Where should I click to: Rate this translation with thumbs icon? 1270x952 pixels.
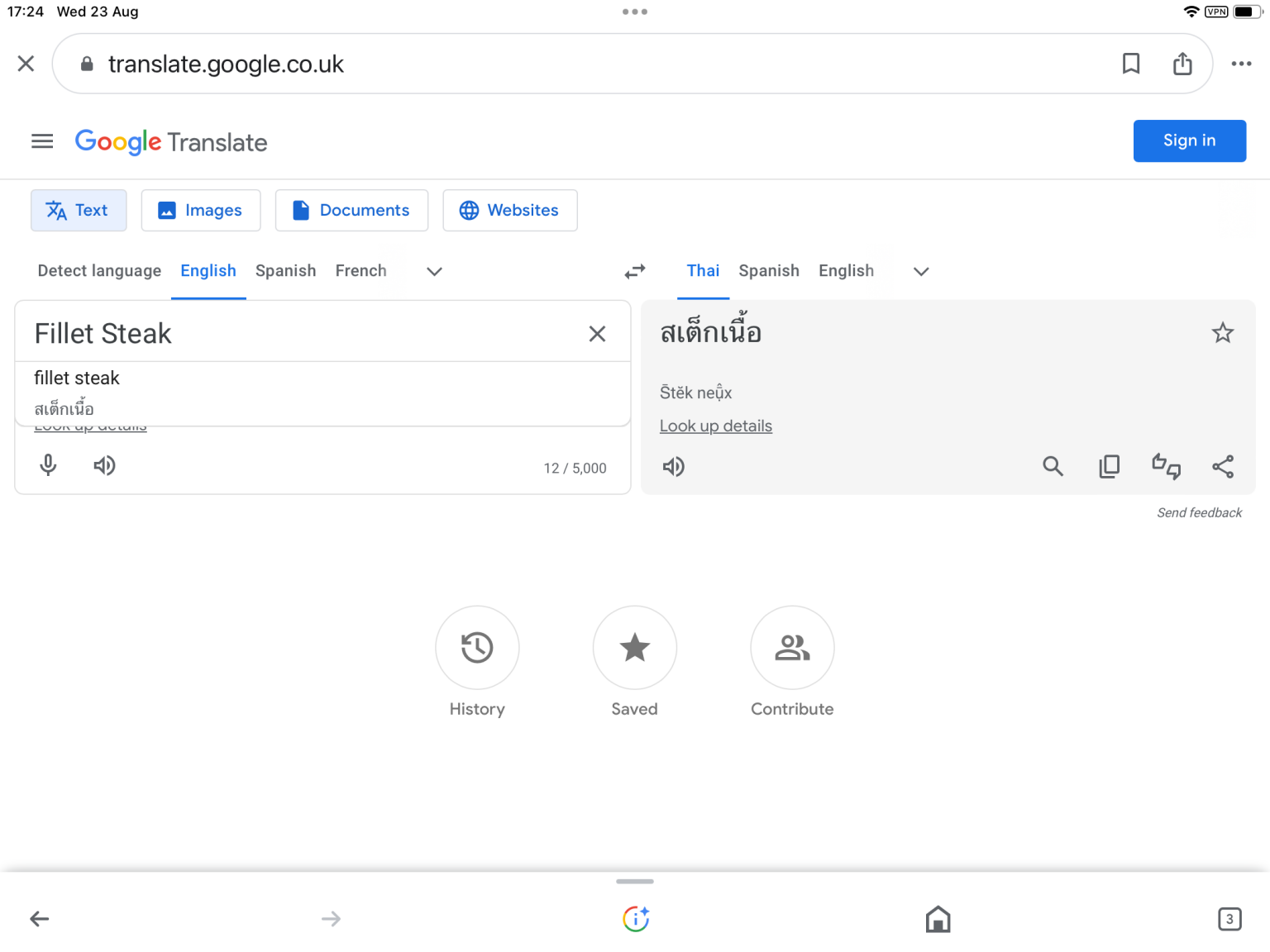(1166, 467)
